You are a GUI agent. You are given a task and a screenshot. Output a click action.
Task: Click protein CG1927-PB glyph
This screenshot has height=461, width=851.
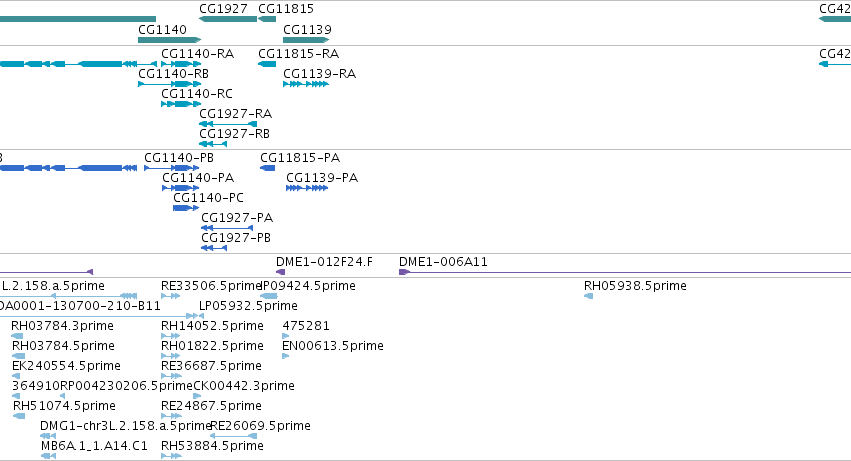[214, 248]
